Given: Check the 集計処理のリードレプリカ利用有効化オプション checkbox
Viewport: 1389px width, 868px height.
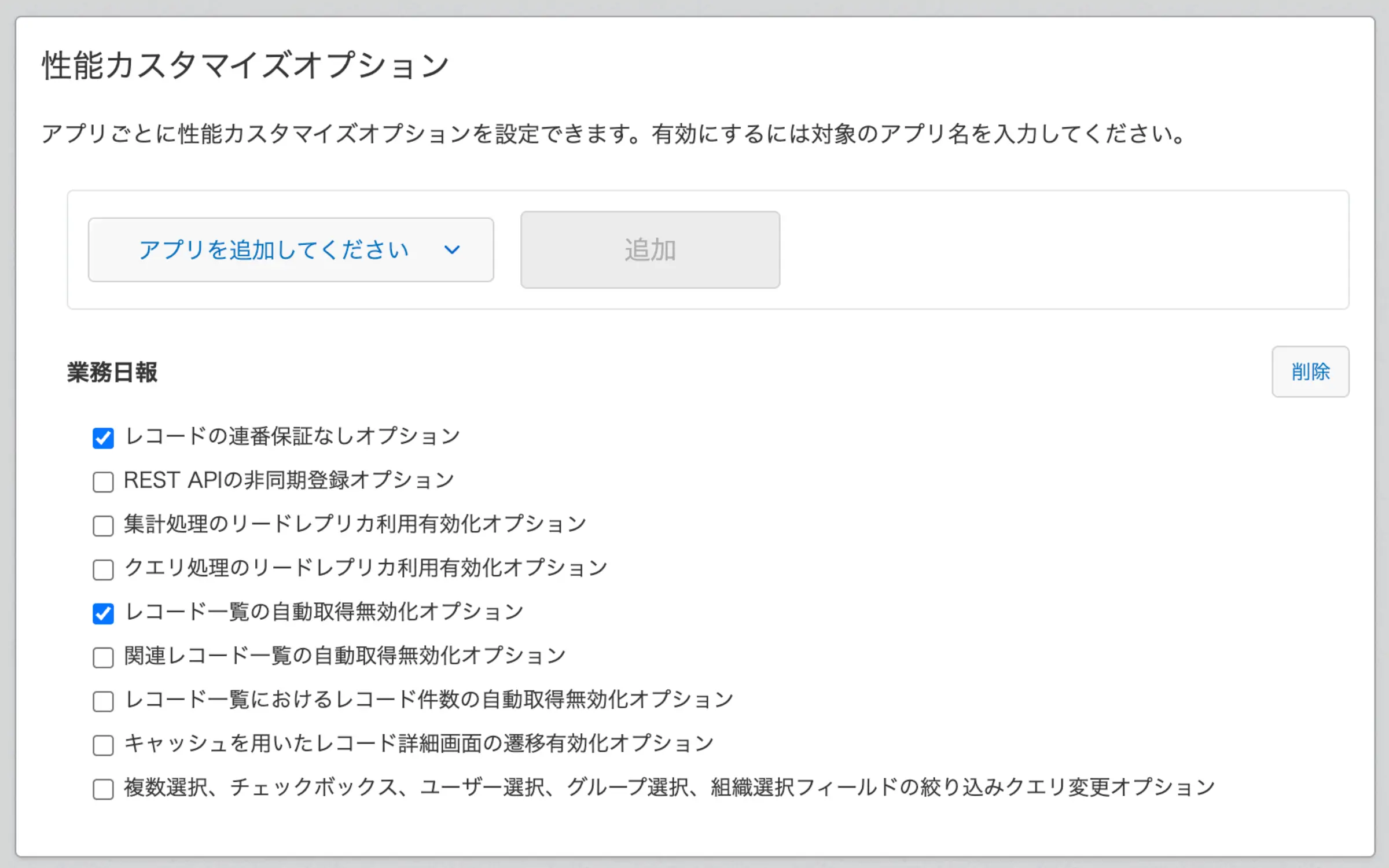Looking at the screenshot, I should pos(103,525).
